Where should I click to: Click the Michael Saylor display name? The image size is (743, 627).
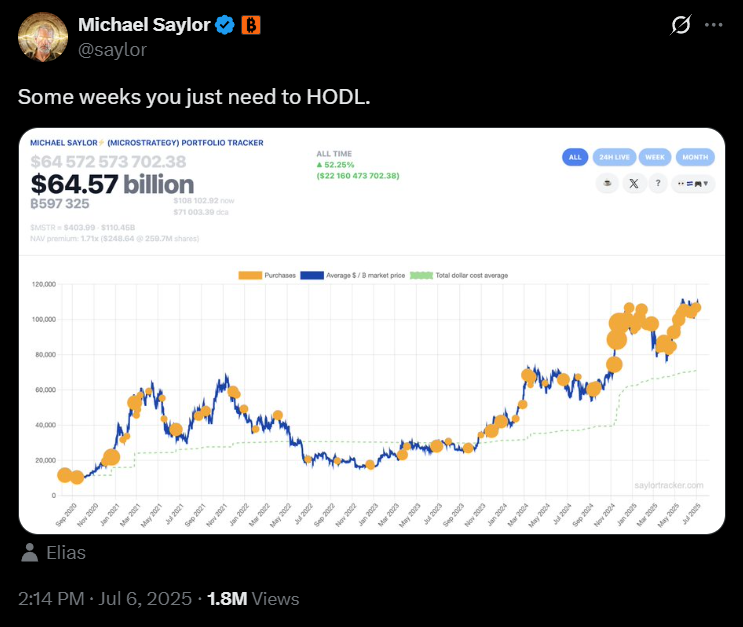[144, 25]
